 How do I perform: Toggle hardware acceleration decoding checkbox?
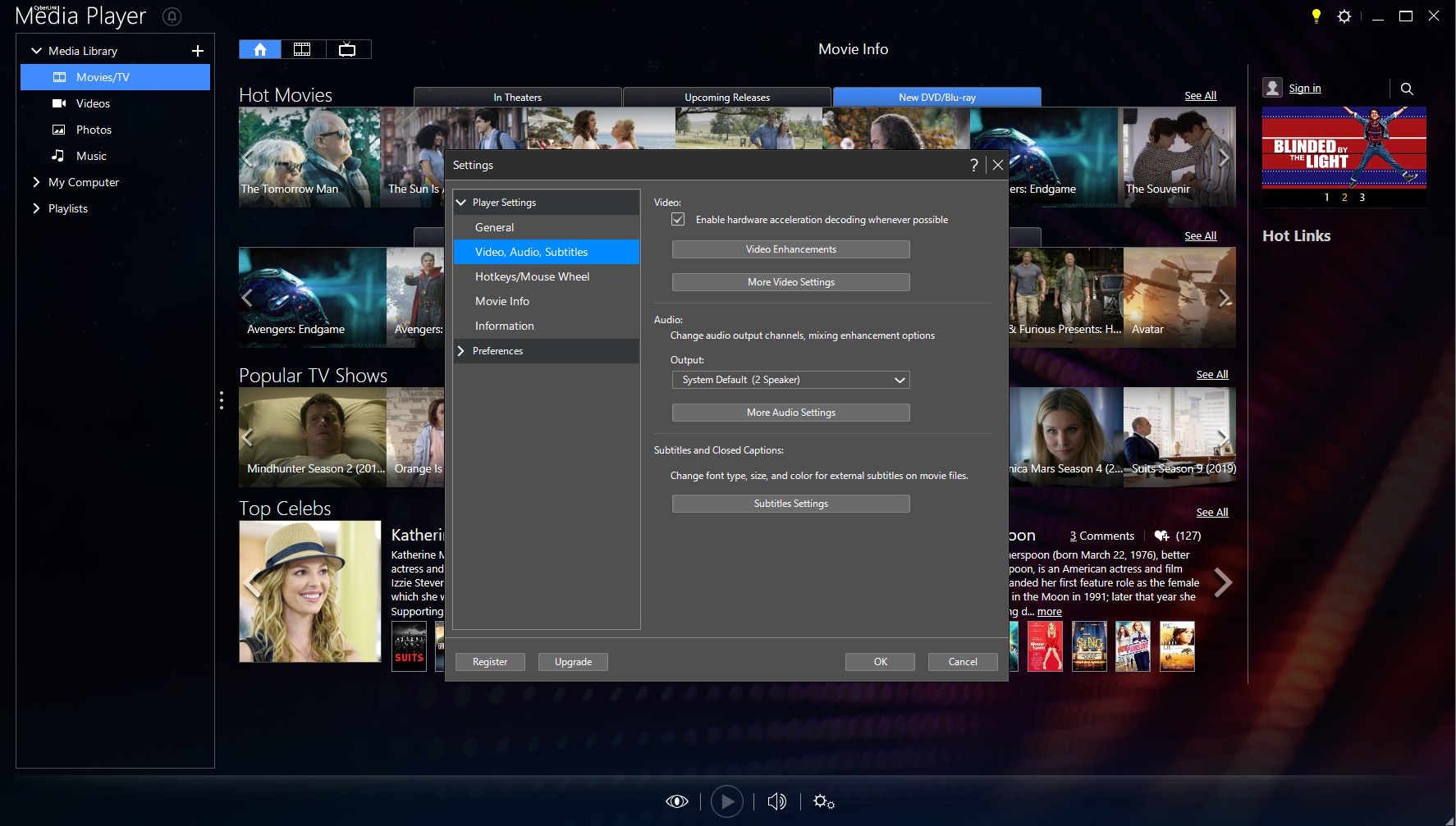tap(678, 219)
